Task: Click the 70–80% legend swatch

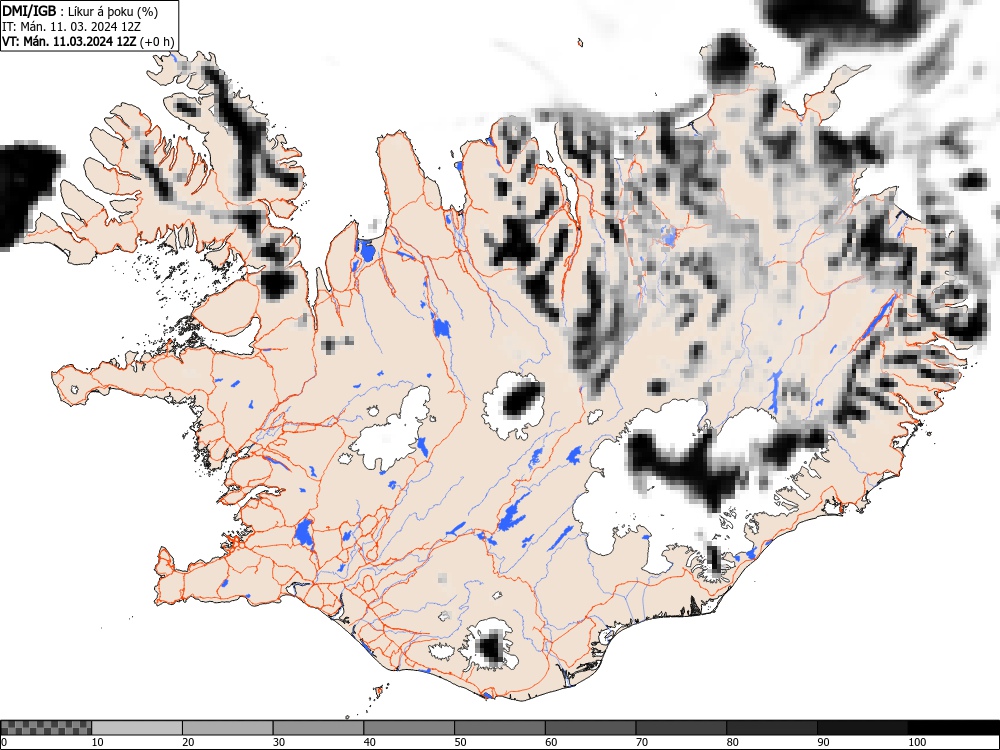Action: tap(681, 728)
